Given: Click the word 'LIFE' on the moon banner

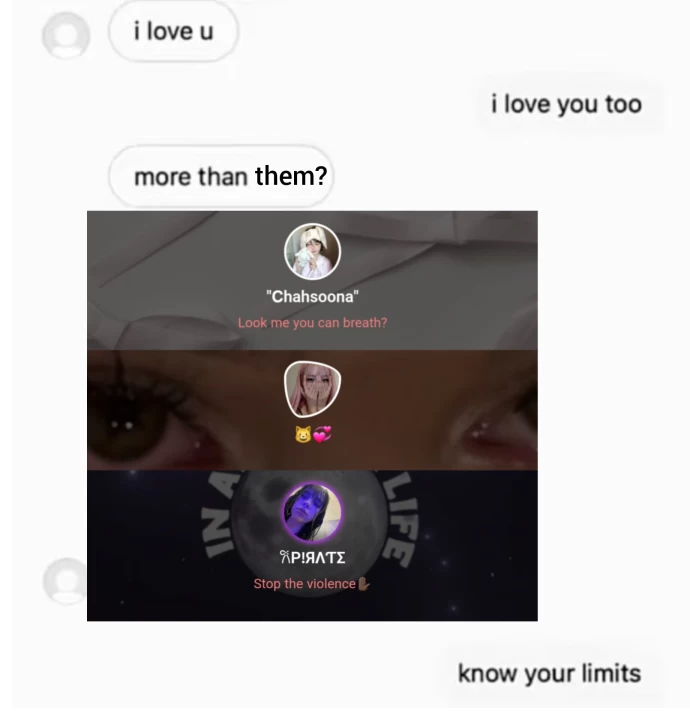Looking at the screenshot, I should [x=402, y=519].
